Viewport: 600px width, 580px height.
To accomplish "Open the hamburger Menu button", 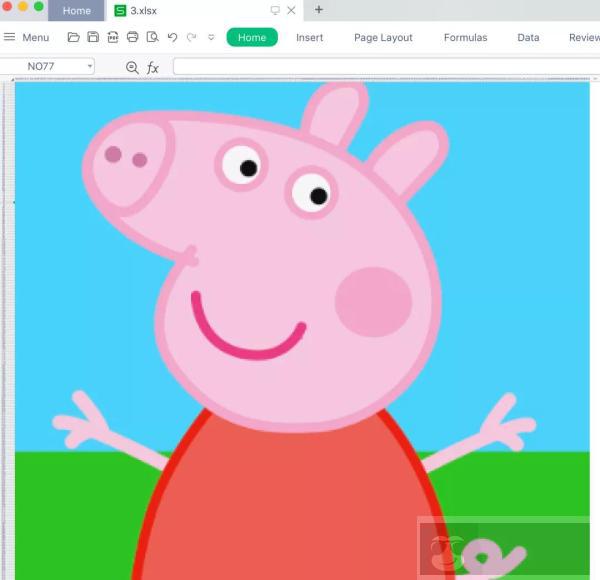I will (x=26, y=37).
